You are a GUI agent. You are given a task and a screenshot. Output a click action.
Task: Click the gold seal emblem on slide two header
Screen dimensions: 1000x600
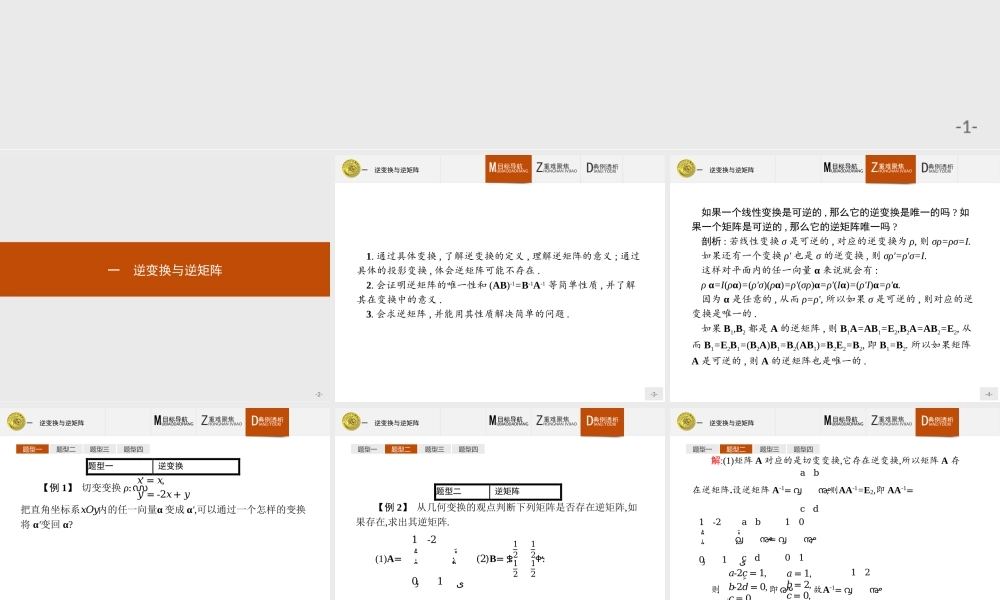click(350, 169)
